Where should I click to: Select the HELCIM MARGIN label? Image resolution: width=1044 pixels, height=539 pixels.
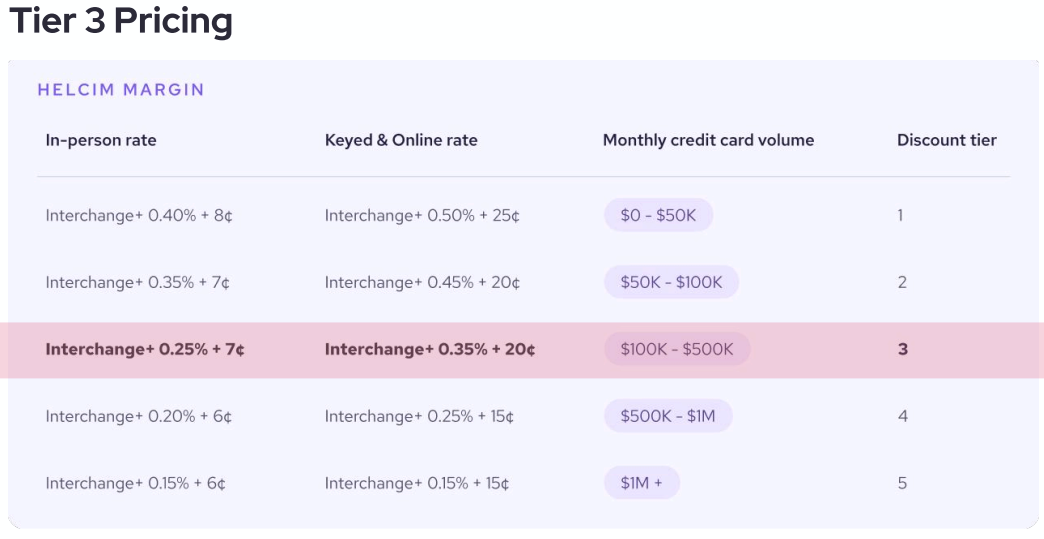pyautogui.click(x=121, y=89)
